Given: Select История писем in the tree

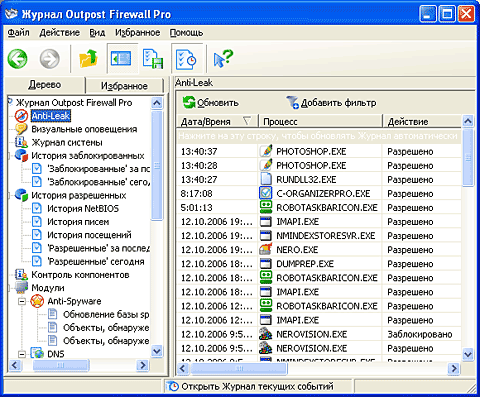Looking at the screenshot, I should coord(78,222).
